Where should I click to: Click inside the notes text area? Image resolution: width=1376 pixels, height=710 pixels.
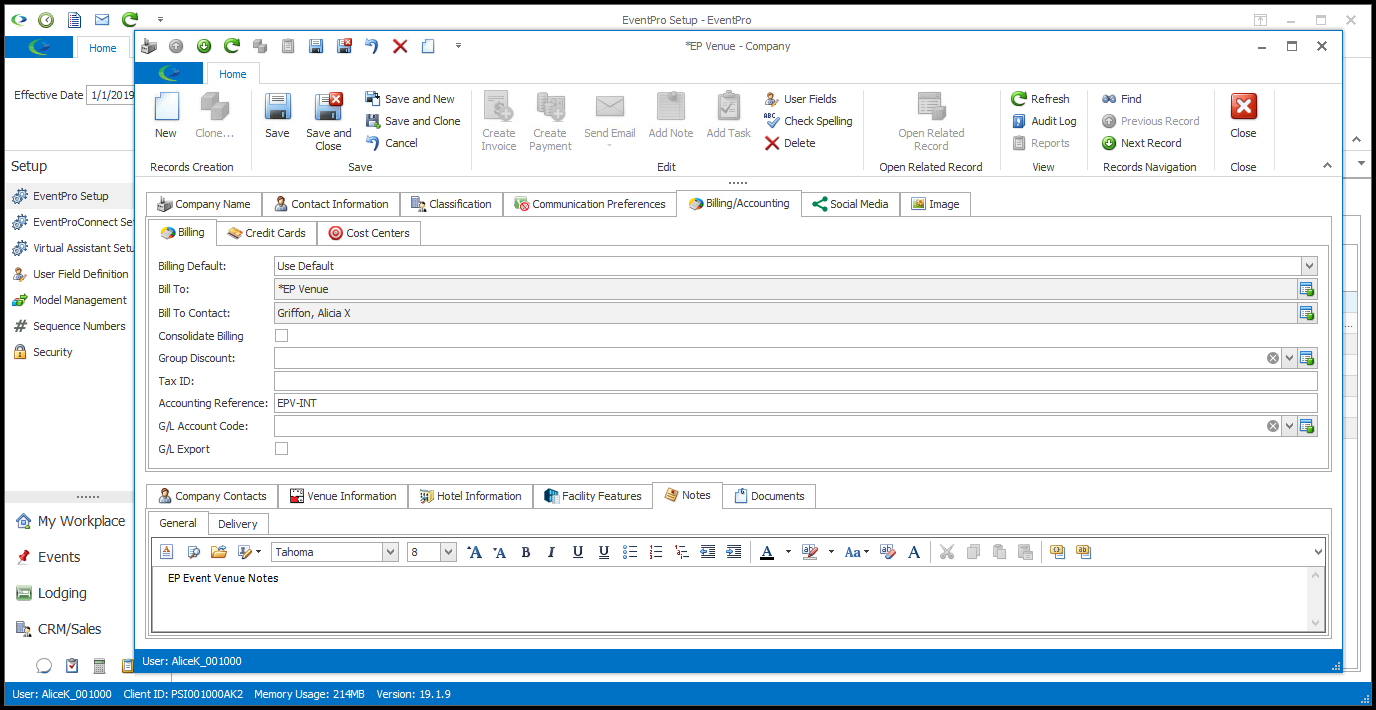pos(730,599)
